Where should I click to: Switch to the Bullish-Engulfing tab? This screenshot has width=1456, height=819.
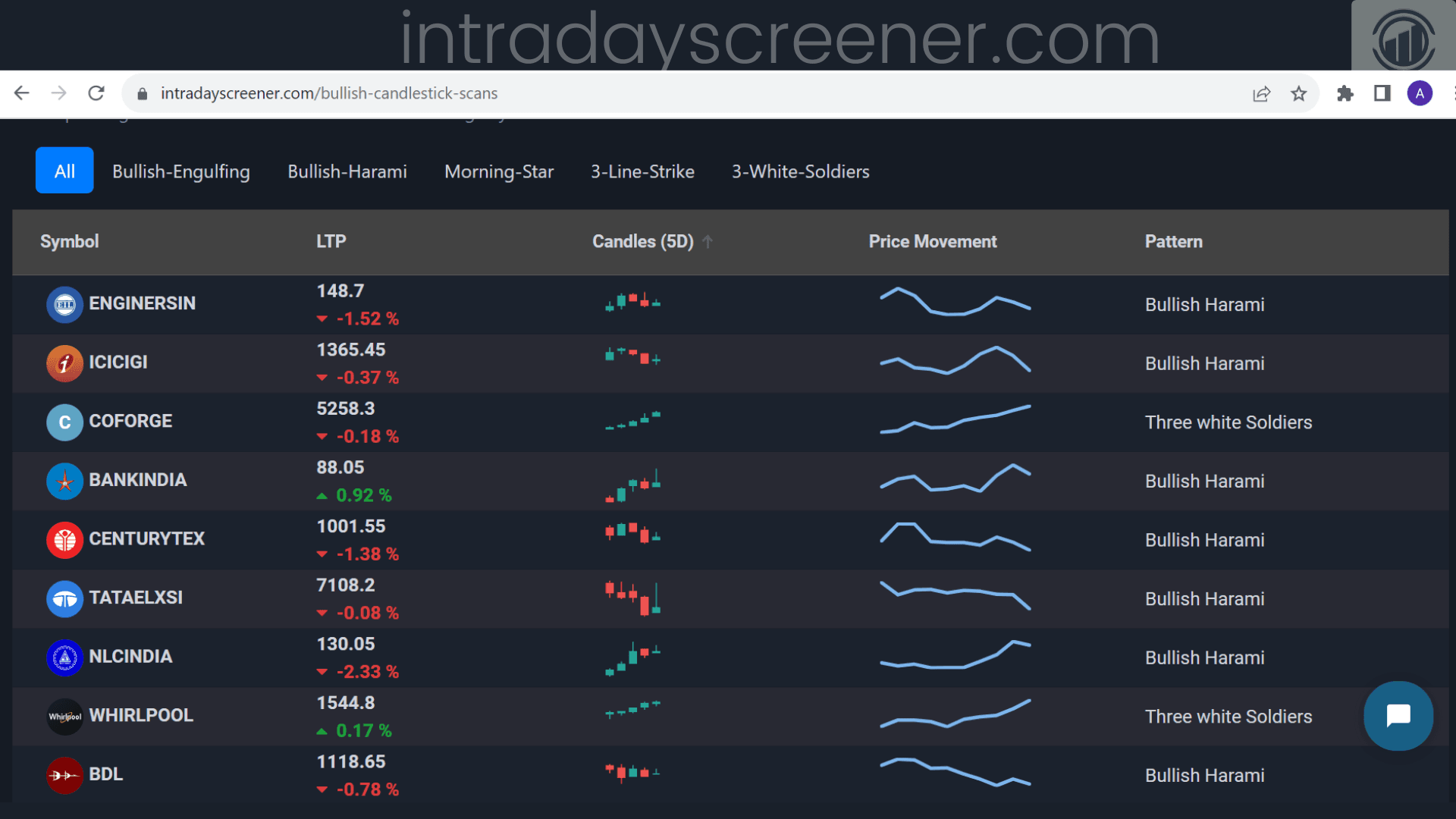click(x=180, y=171)
